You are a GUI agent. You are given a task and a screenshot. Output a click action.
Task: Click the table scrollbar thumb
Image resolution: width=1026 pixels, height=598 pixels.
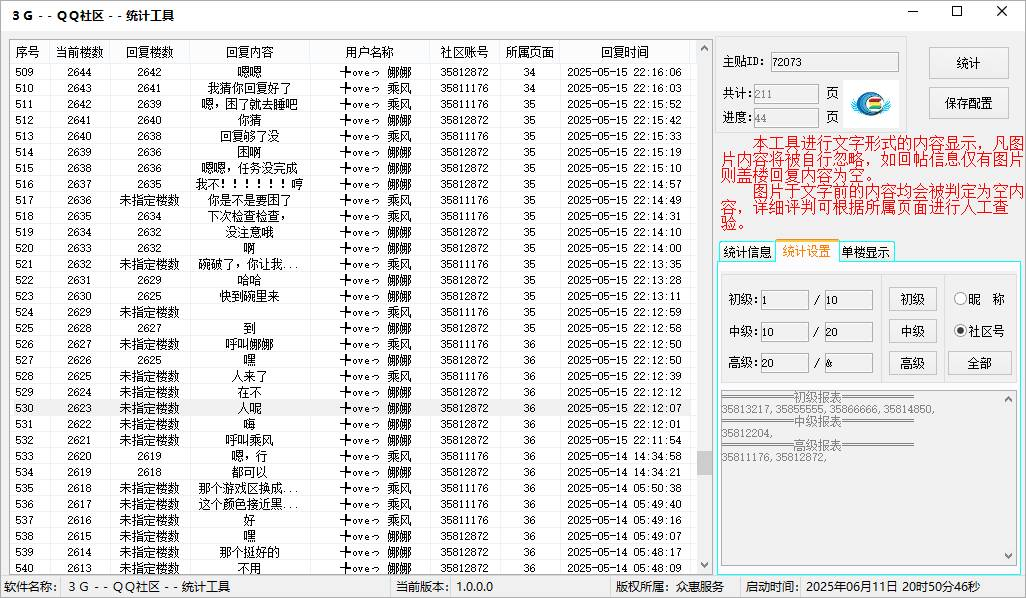tap(704, 463)
